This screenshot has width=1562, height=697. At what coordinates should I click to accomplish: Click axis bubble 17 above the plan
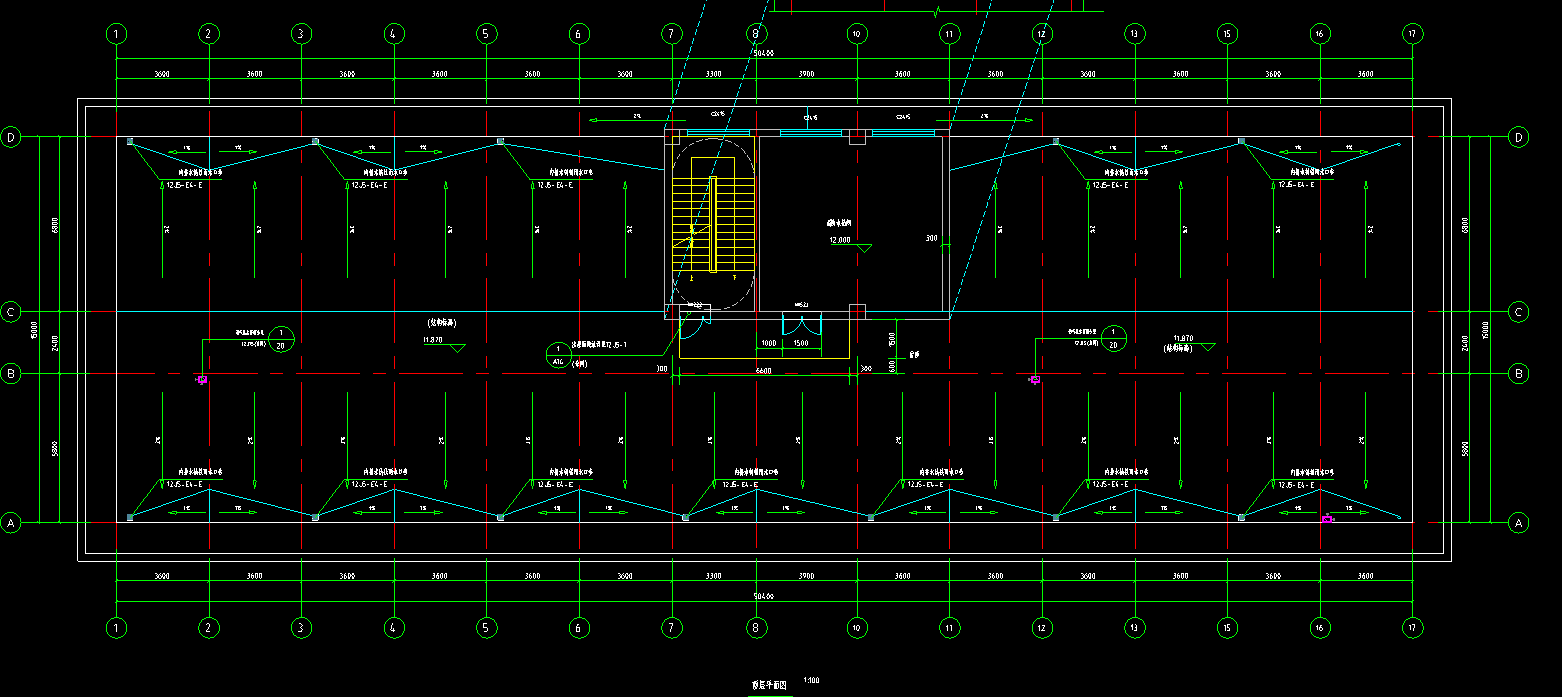coord(1411,34)
